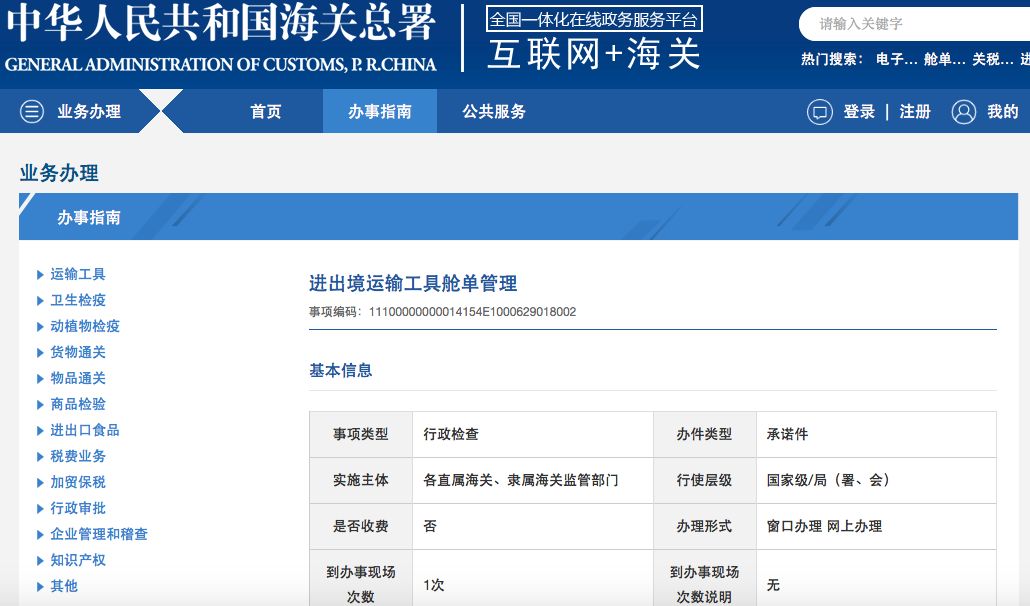Switch to the 首页 navigation tab
1030x606 pixels.
[265, 111]
